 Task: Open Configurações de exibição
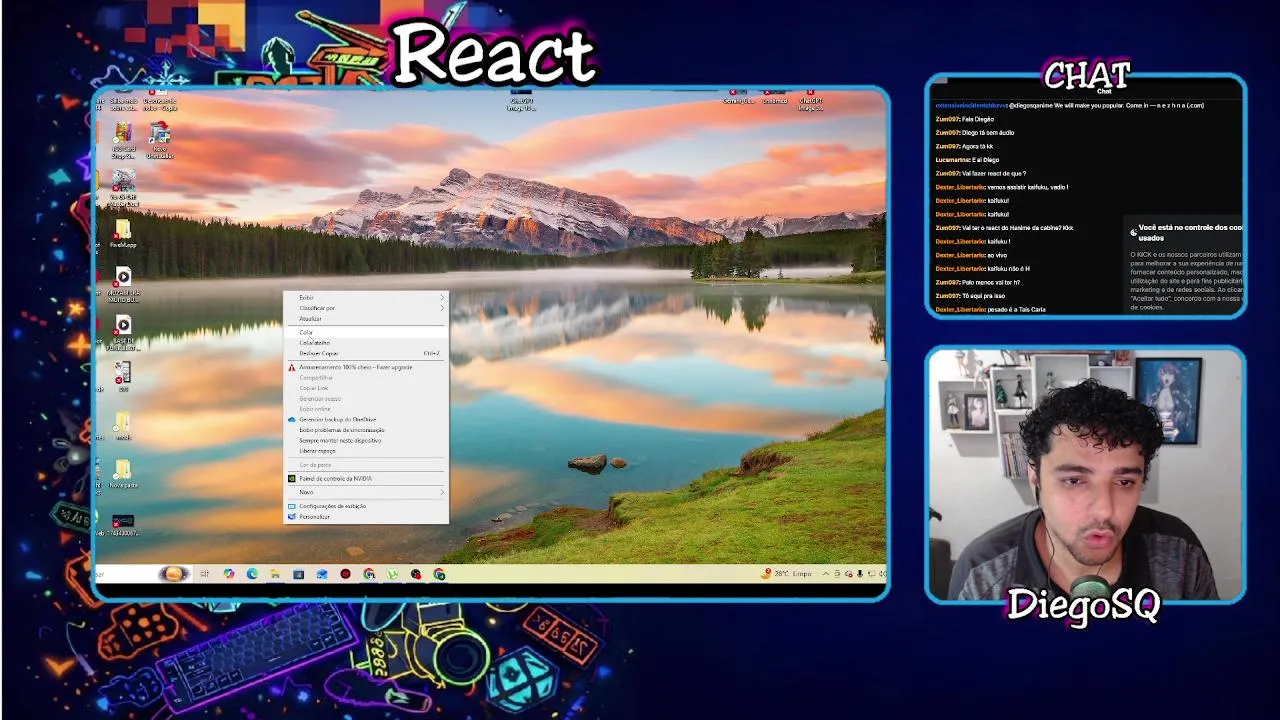point(366,506)
